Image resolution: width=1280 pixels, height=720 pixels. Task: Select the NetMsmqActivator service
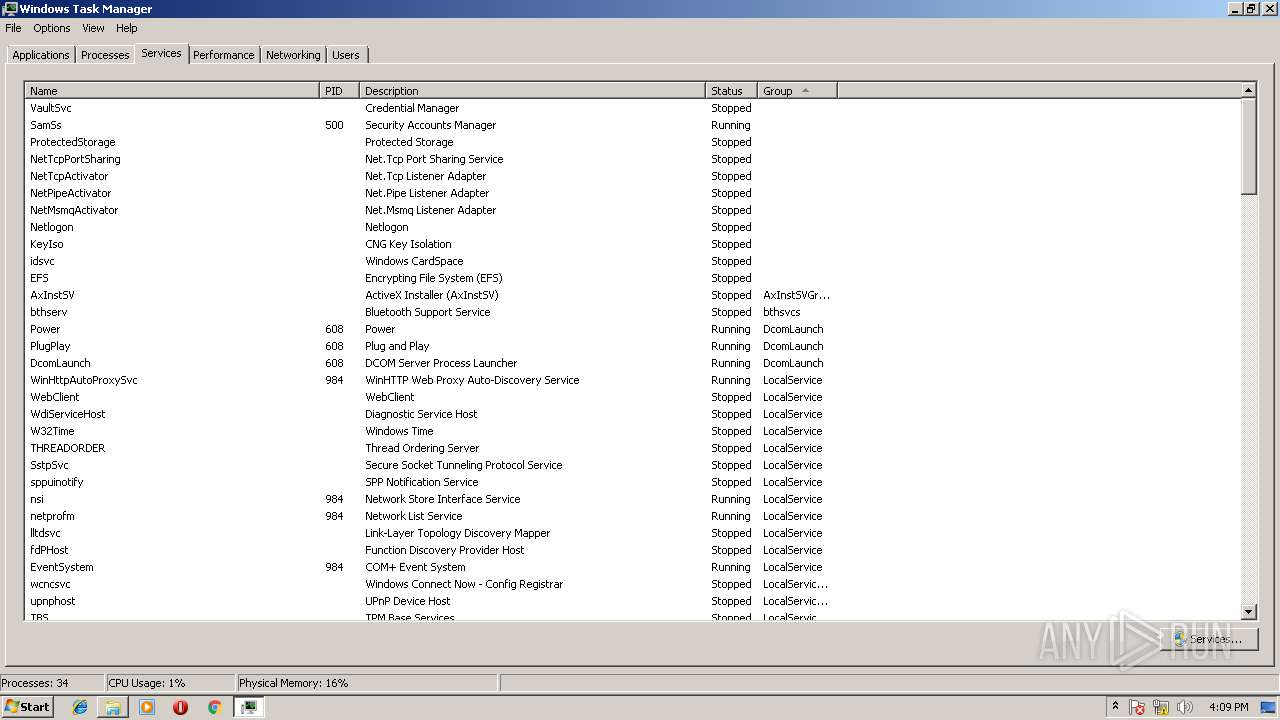tap(74, 210)
